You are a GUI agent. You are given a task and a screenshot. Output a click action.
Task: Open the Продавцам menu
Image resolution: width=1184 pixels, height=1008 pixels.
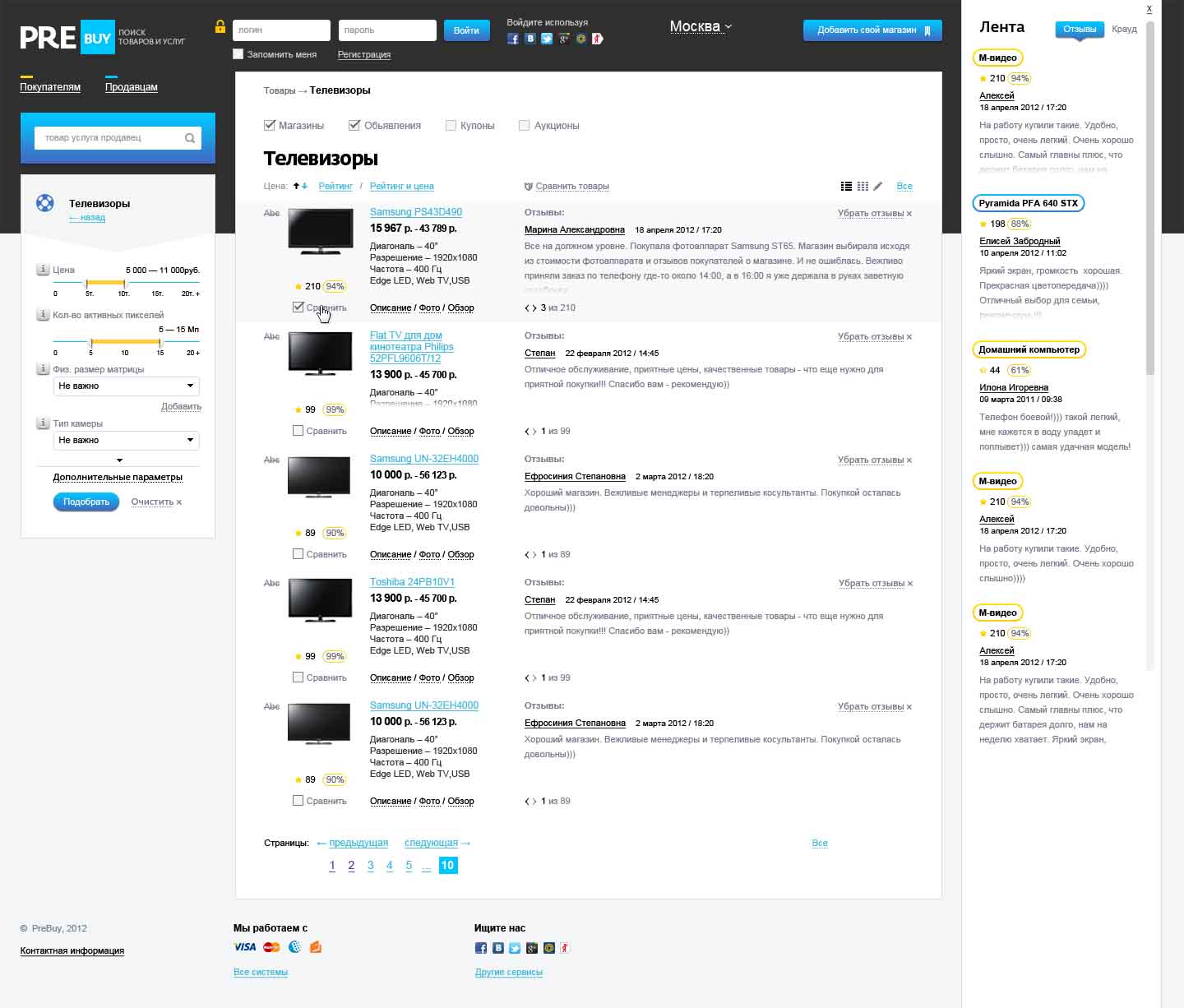(132, 87)
